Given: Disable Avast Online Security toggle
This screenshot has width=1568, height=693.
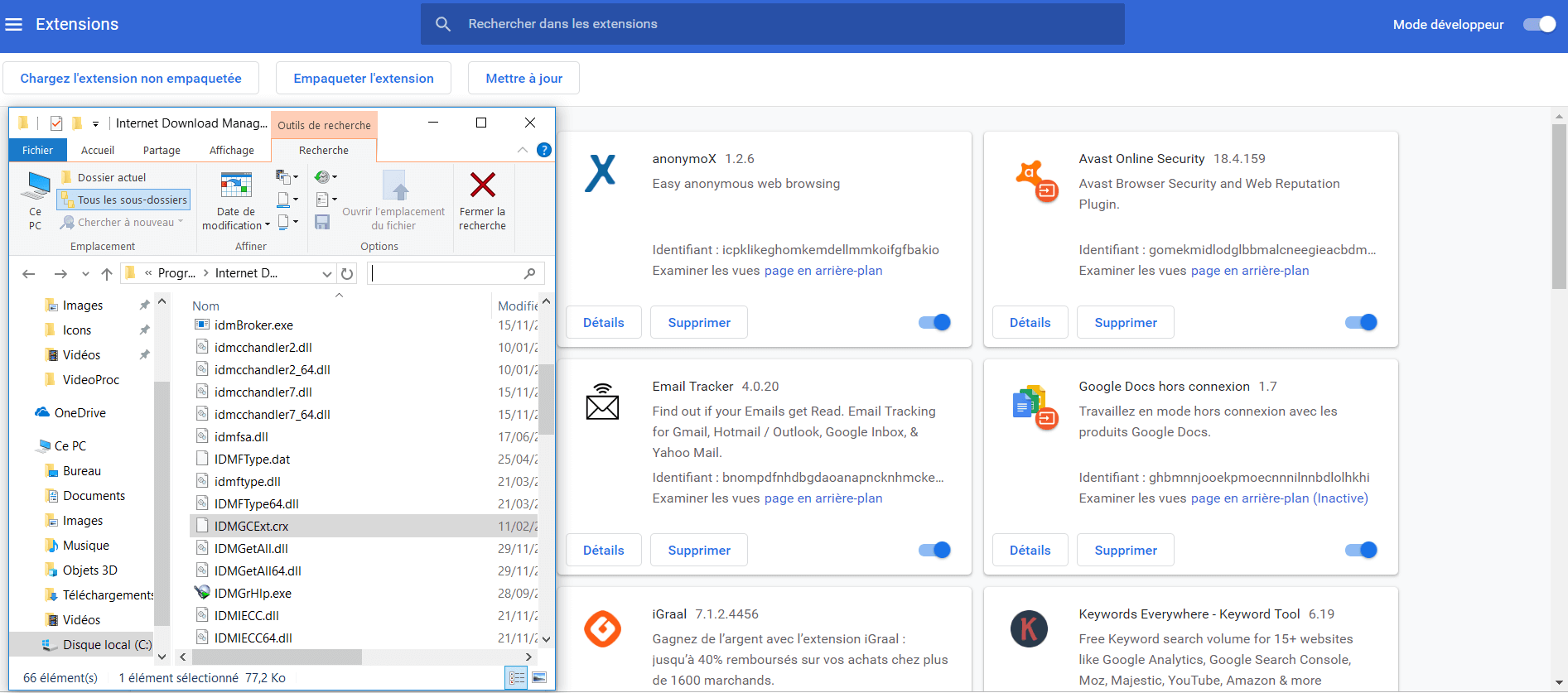Looking at the screenshot, I should pos(1361,323).
